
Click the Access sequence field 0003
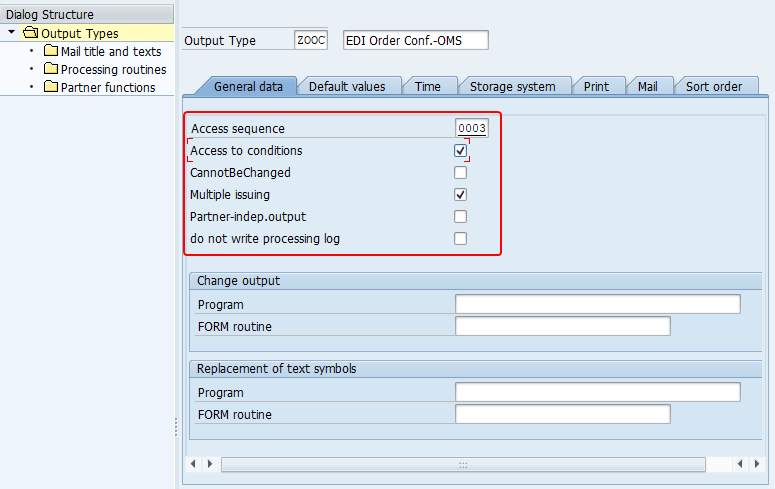click(x=472, y=128)
